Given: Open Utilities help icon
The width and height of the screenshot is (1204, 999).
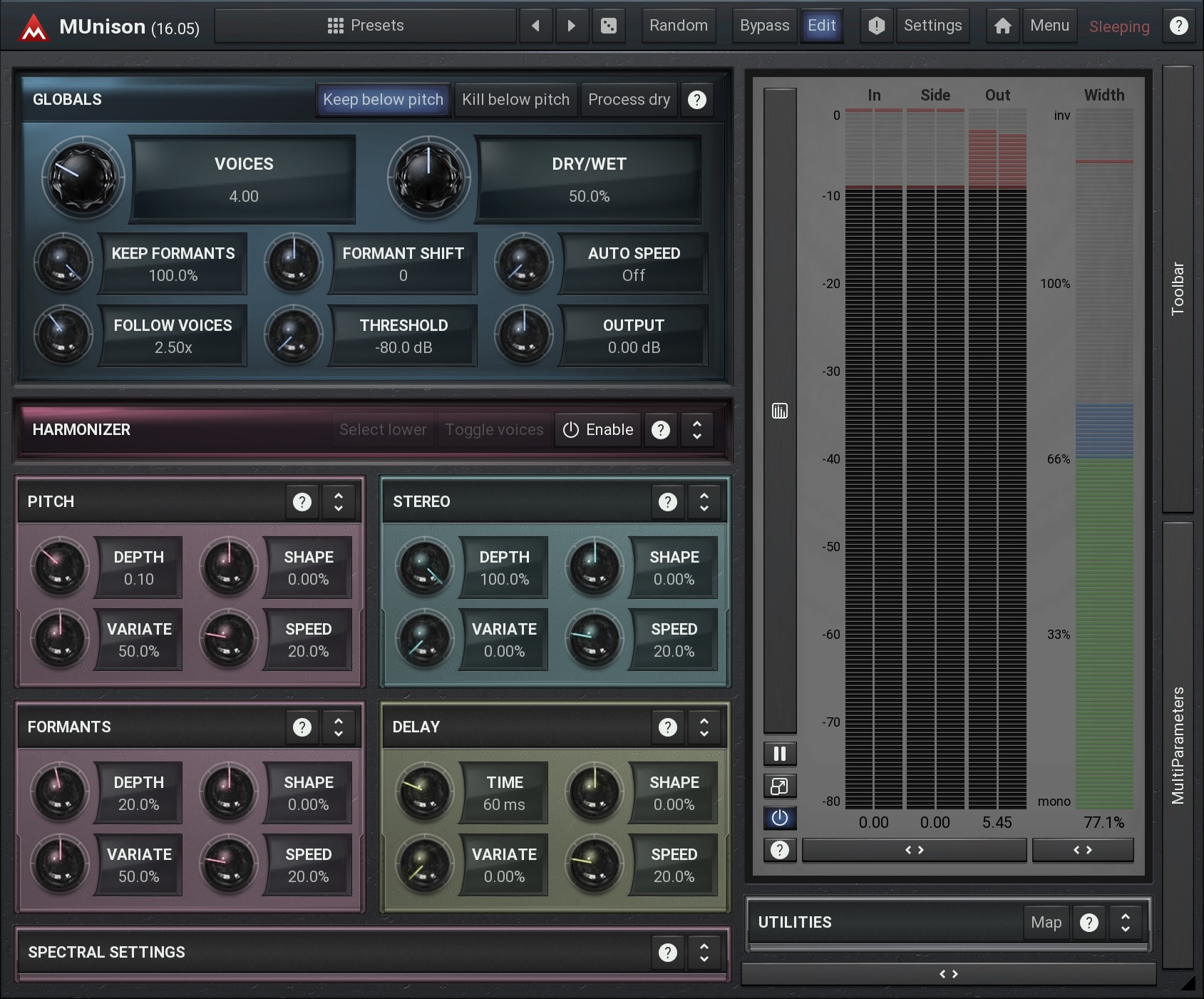Looking at the screenshot, I should tap(1089, 923).
